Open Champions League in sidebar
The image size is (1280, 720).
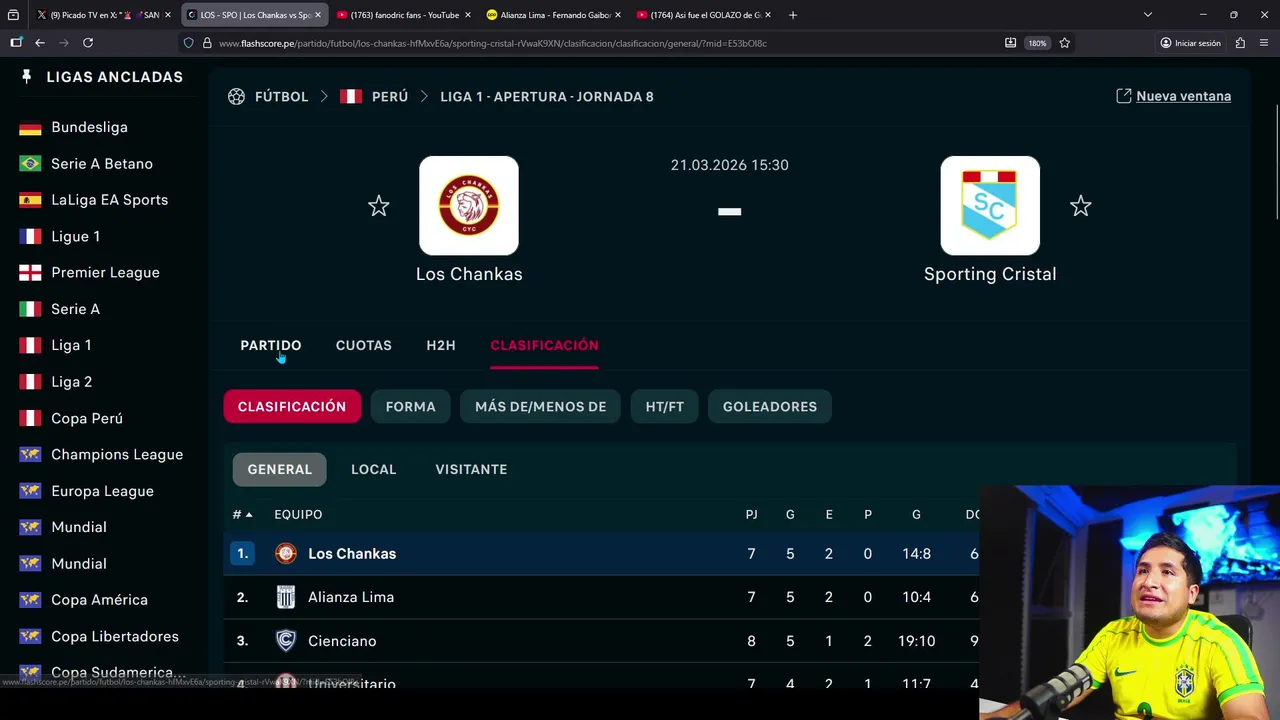coord(117,455)
